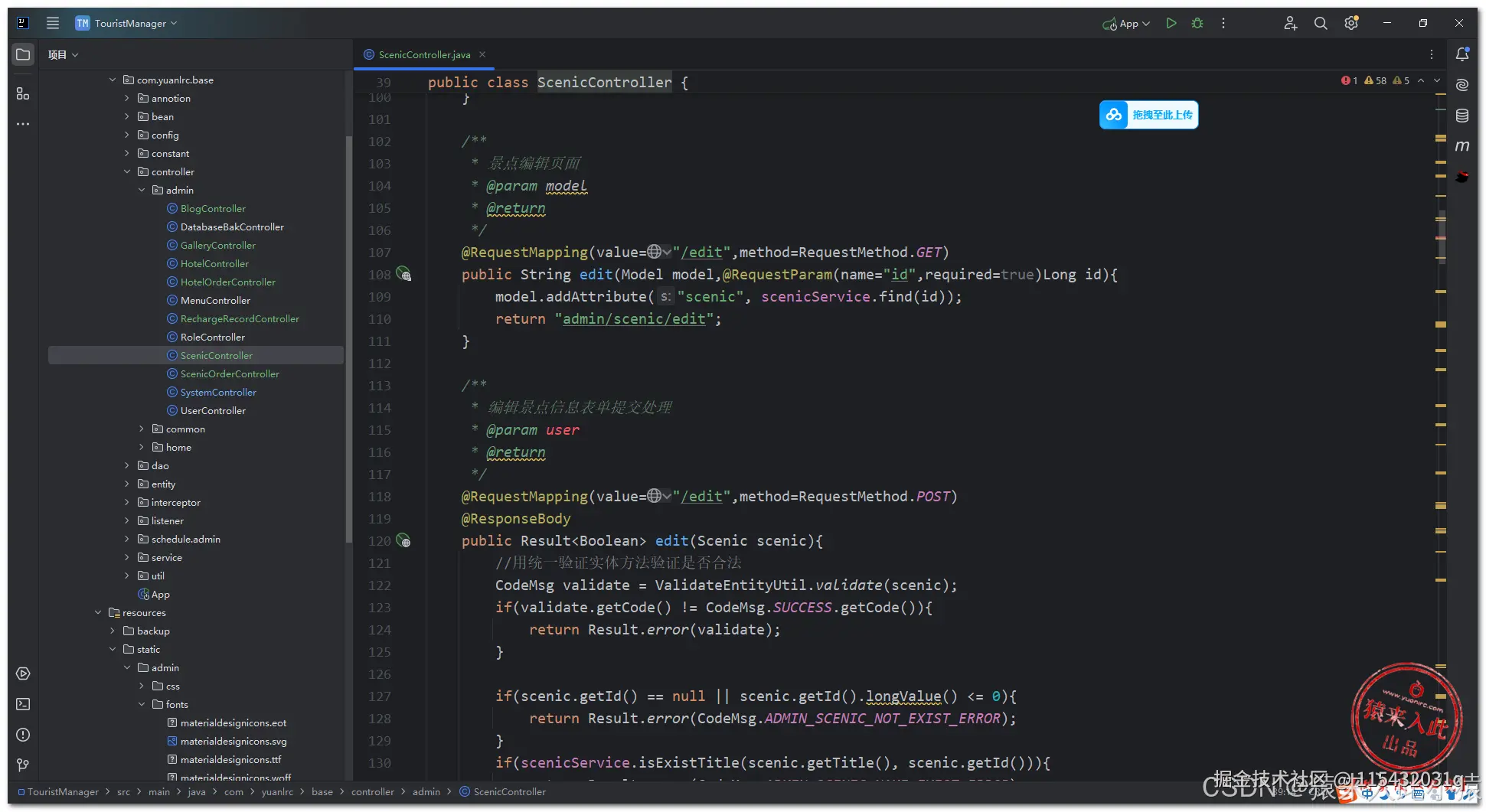Image resolution: width=1486 pixels, height=812 pixels.
Task: Open the Maven tool window
Action: 1462,146
